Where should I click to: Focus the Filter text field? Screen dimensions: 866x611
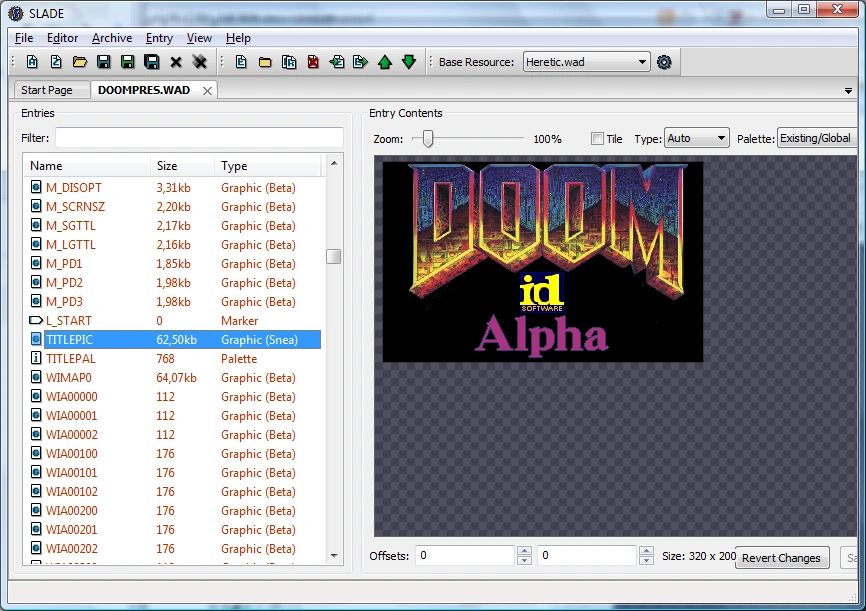coord(199,138)
